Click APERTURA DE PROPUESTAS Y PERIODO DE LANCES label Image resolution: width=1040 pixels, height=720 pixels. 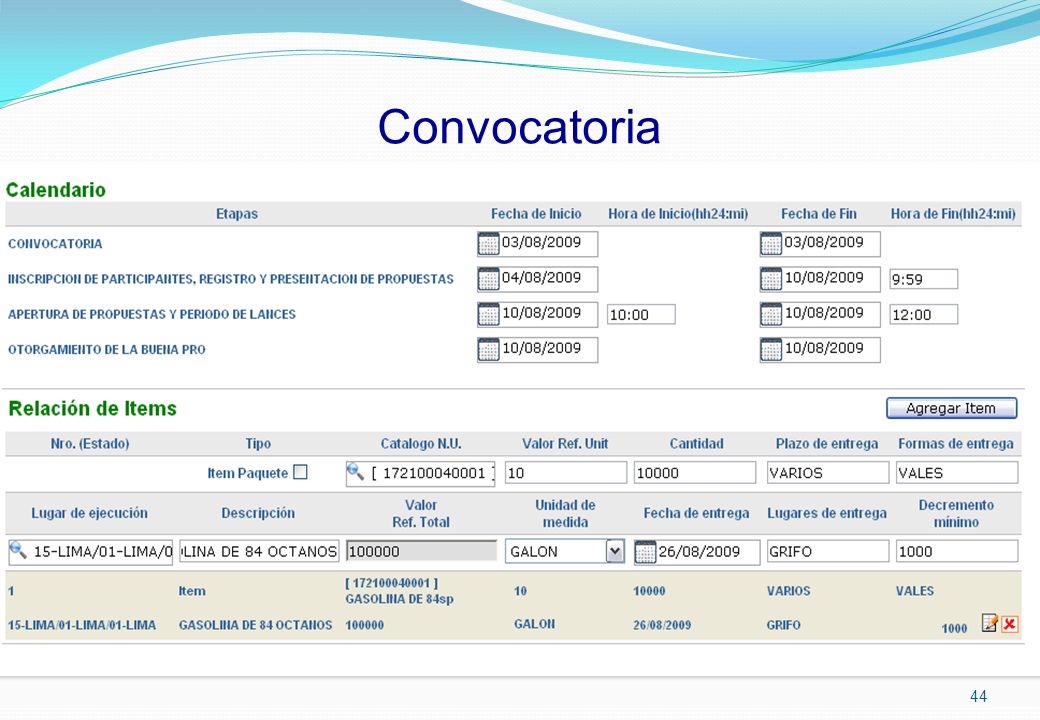click(152, 314)
